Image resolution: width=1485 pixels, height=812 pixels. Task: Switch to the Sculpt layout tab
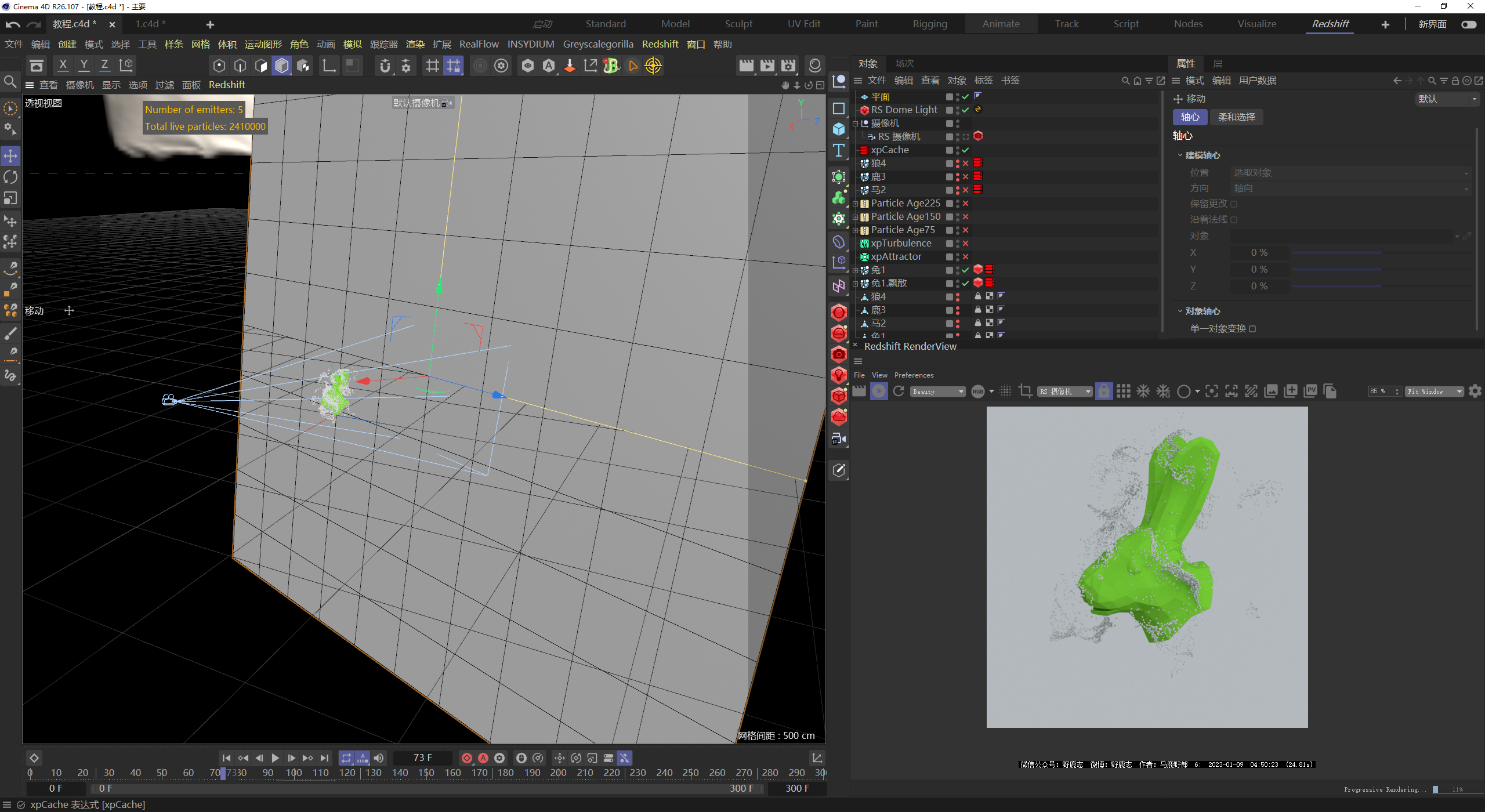point(738,24)
